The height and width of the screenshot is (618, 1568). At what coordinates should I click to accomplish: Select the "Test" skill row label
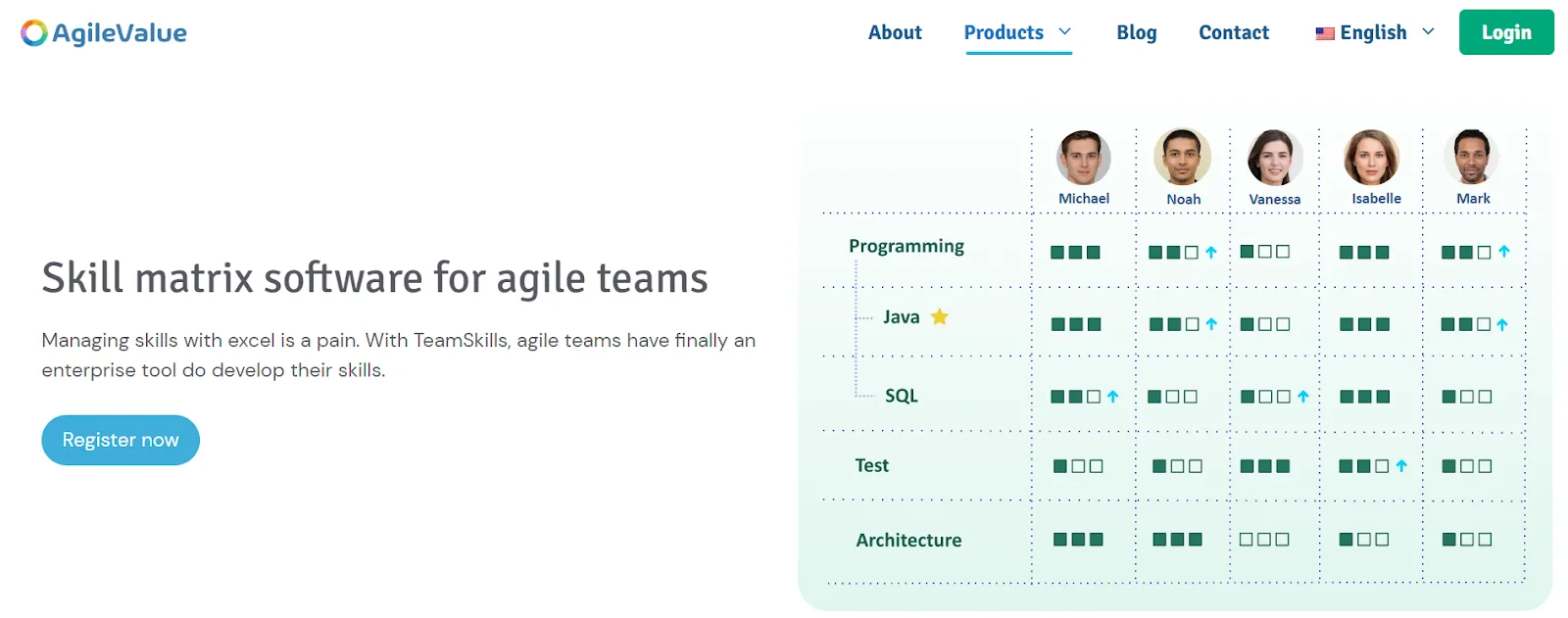871,465
